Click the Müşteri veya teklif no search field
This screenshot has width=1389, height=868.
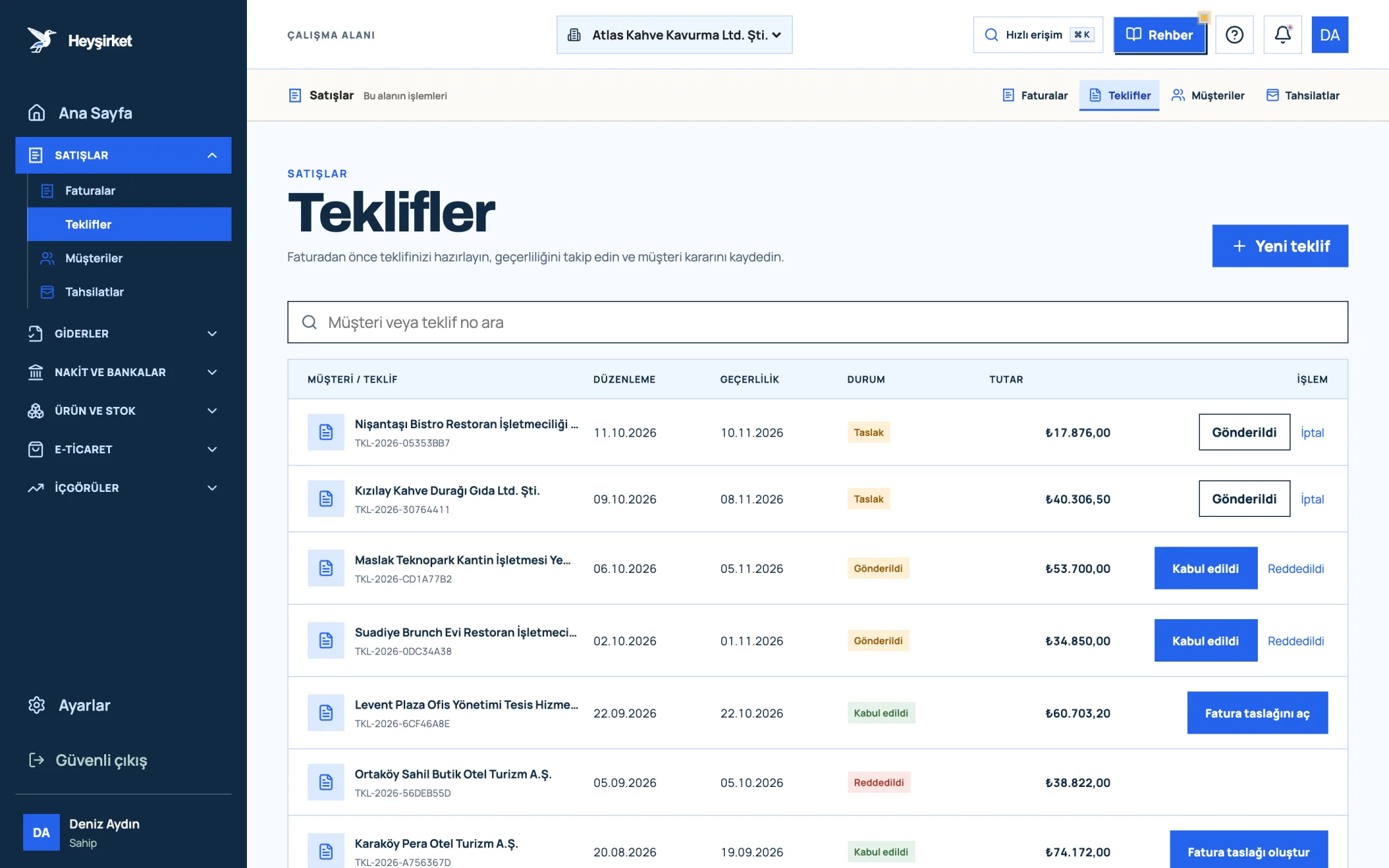[817, 322]
